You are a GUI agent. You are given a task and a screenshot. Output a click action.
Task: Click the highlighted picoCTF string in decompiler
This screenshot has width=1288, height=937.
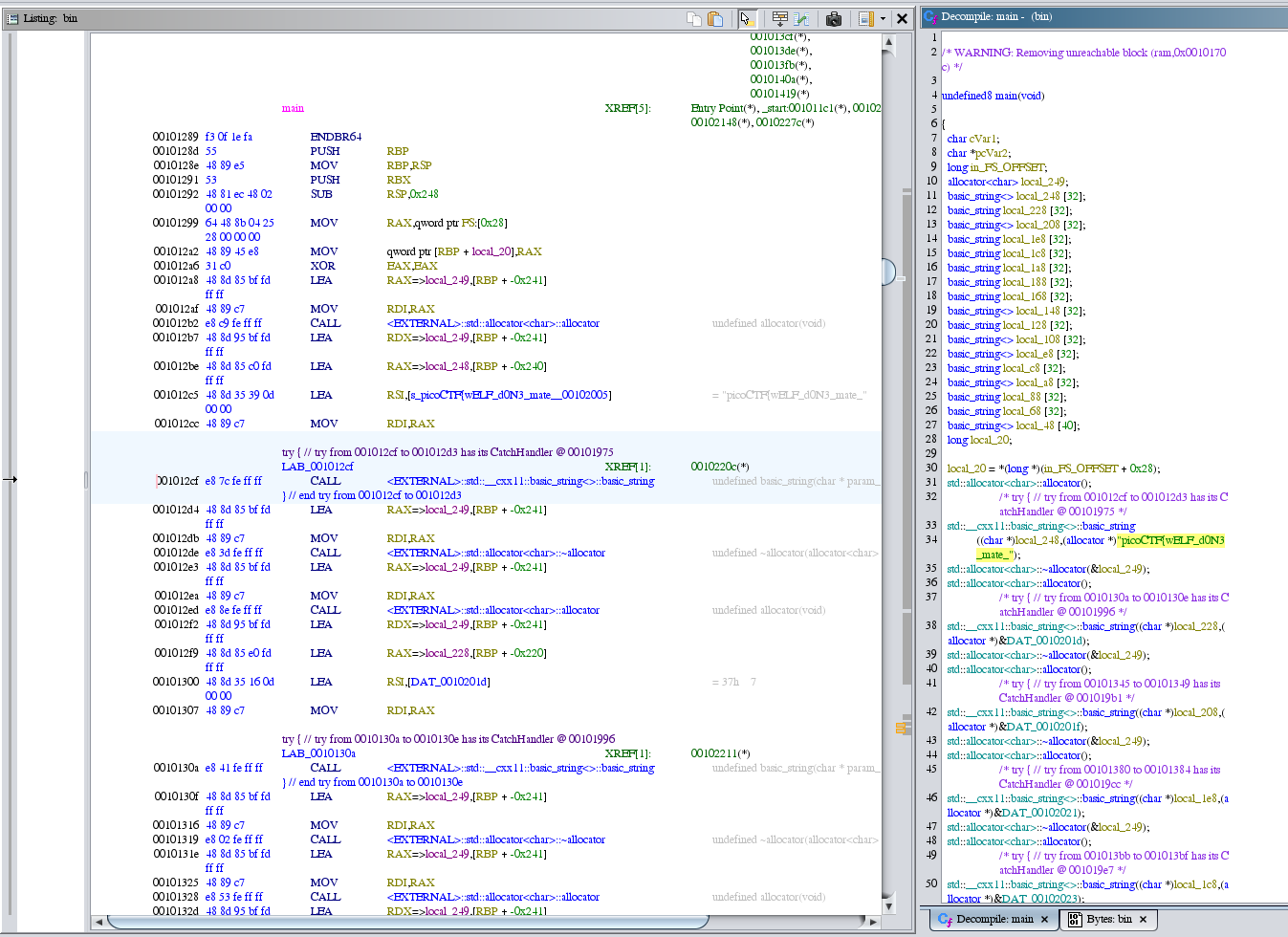click(x=1172, y=540)
